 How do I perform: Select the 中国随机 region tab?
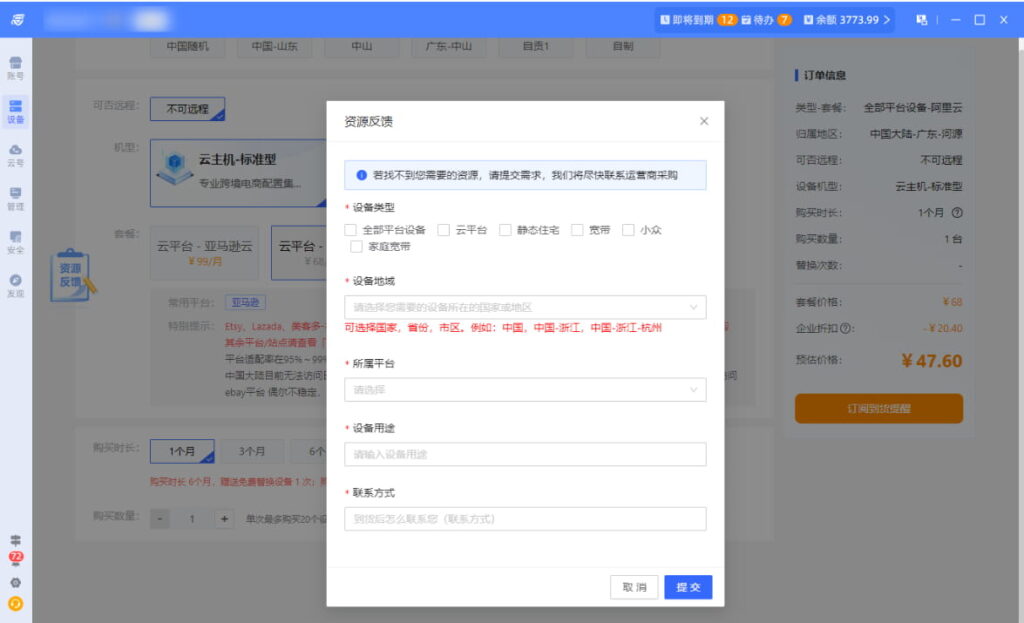tap(187, 46)
